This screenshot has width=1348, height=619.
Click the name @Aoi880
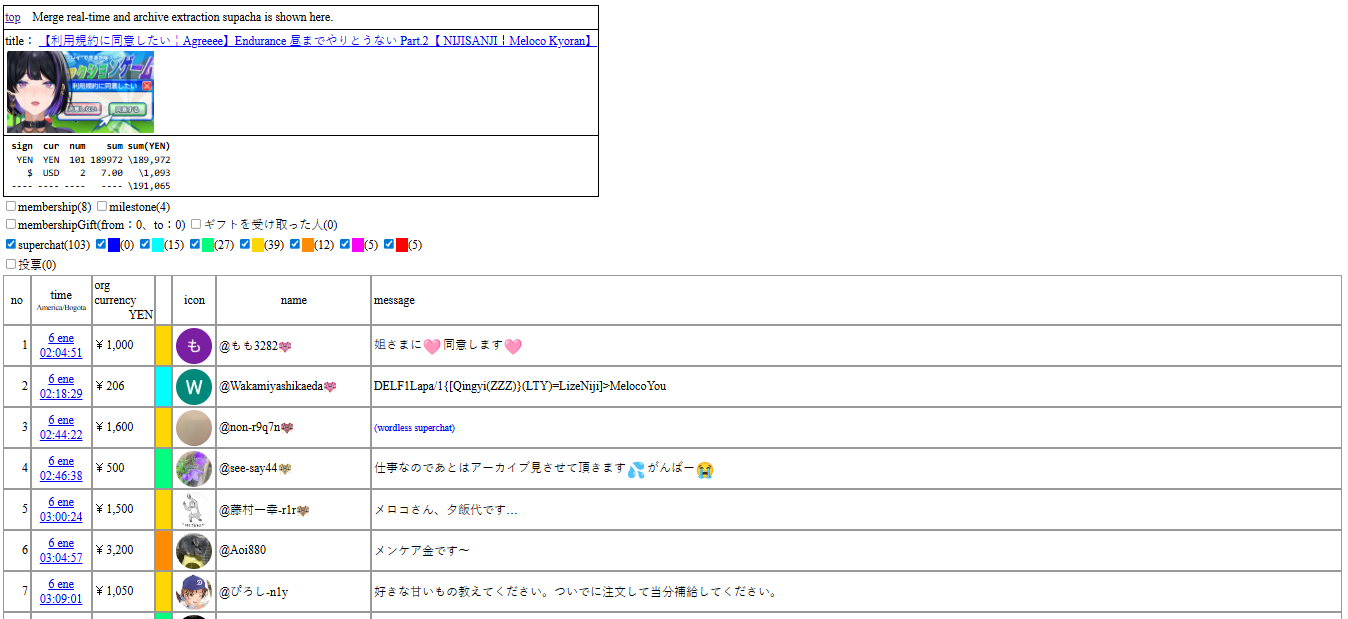click(243, 550)
